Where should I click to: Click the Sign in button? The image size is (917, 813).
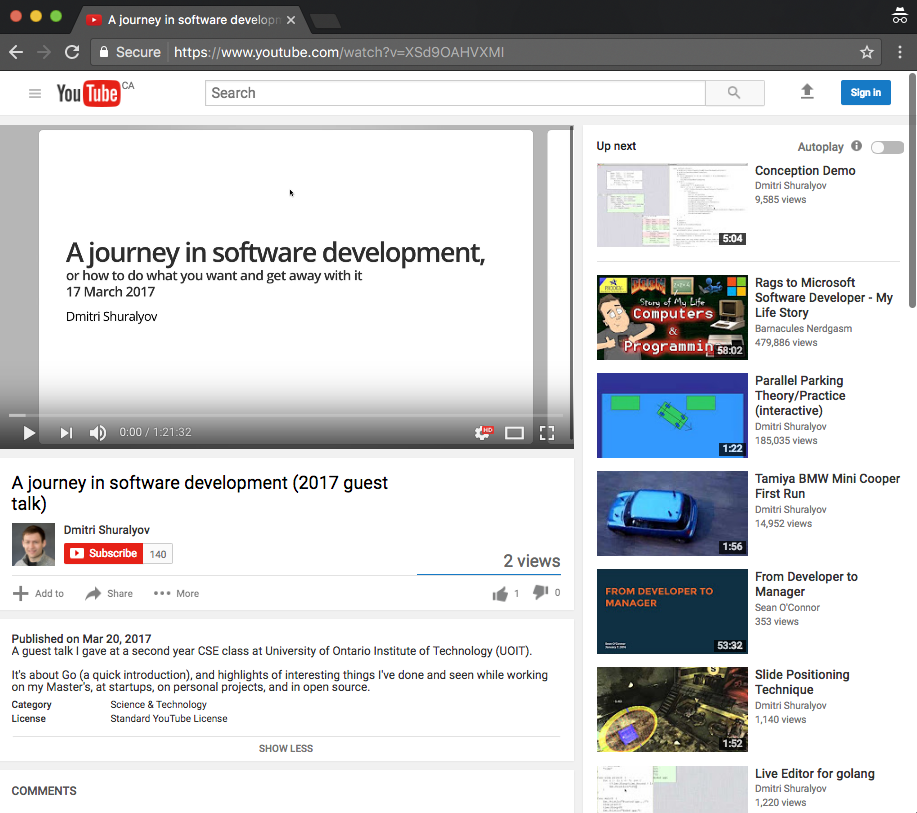[x=866, y=92]
